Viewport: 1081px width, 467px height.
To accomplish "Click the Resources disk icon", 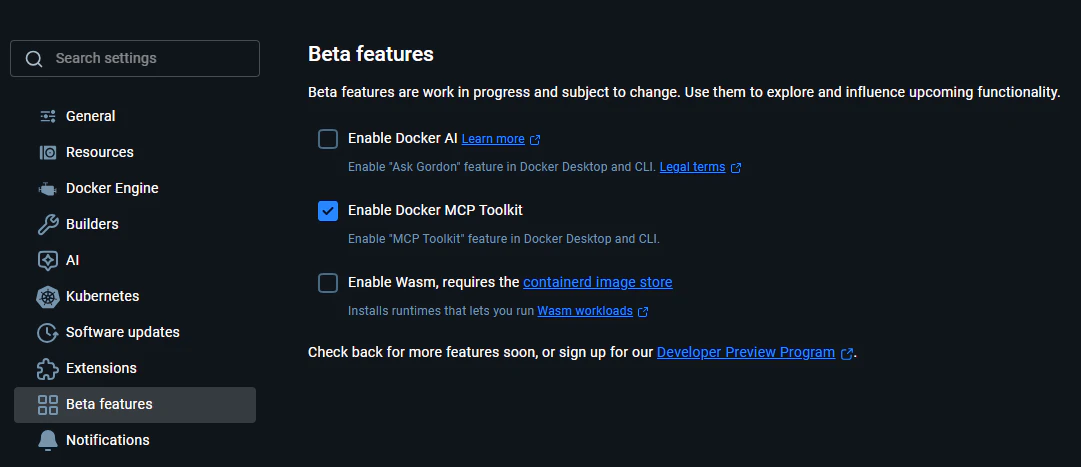I will pos(47,152).
